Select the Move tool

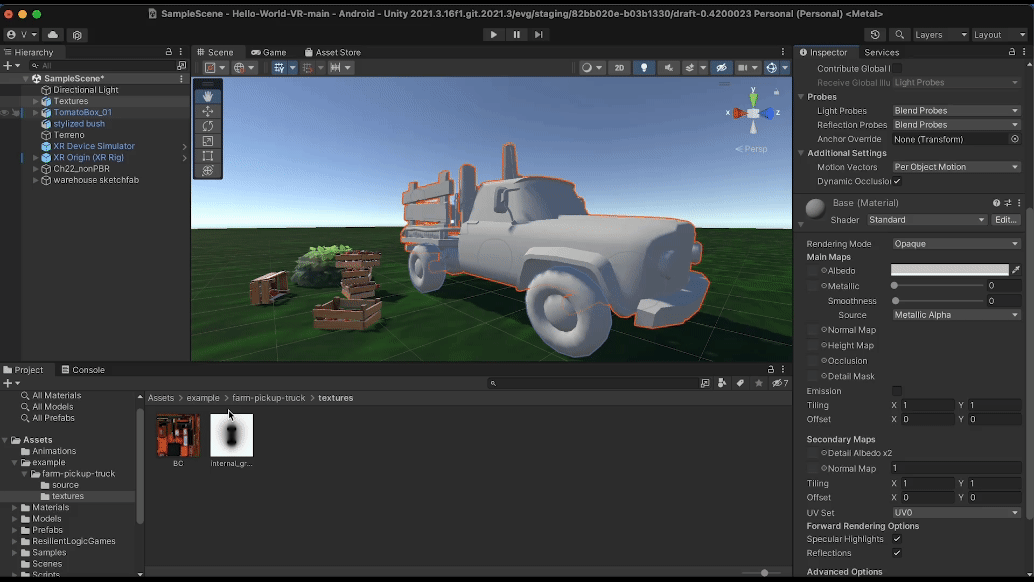point(208,111)
